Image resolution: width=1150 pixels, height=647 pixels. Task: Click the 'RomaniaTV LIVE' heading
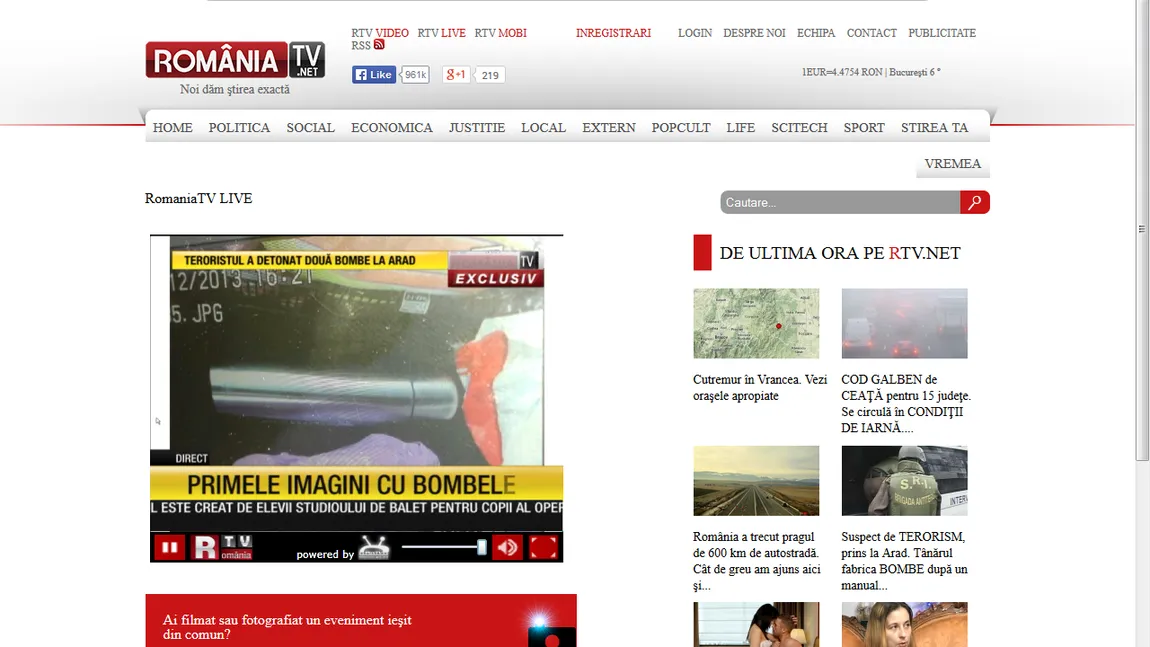point(198,198)
